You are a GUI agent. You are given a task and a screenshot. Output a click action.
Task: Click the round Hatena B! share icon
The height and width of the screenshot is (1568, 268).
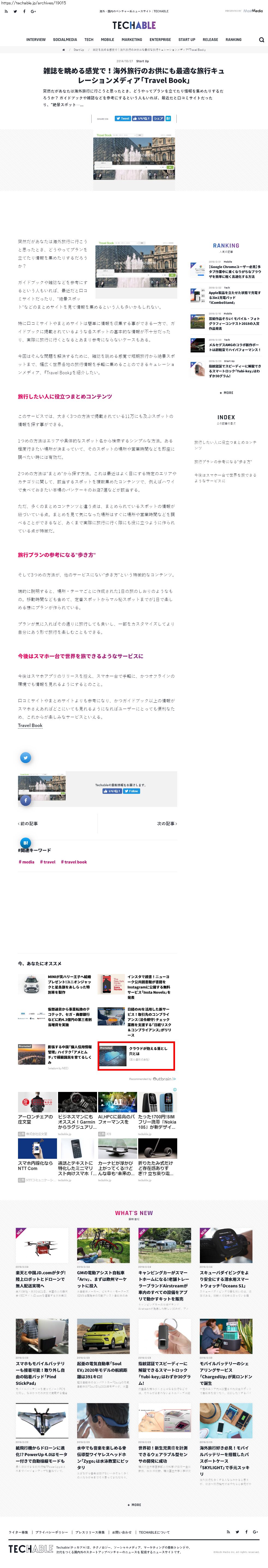26,843
